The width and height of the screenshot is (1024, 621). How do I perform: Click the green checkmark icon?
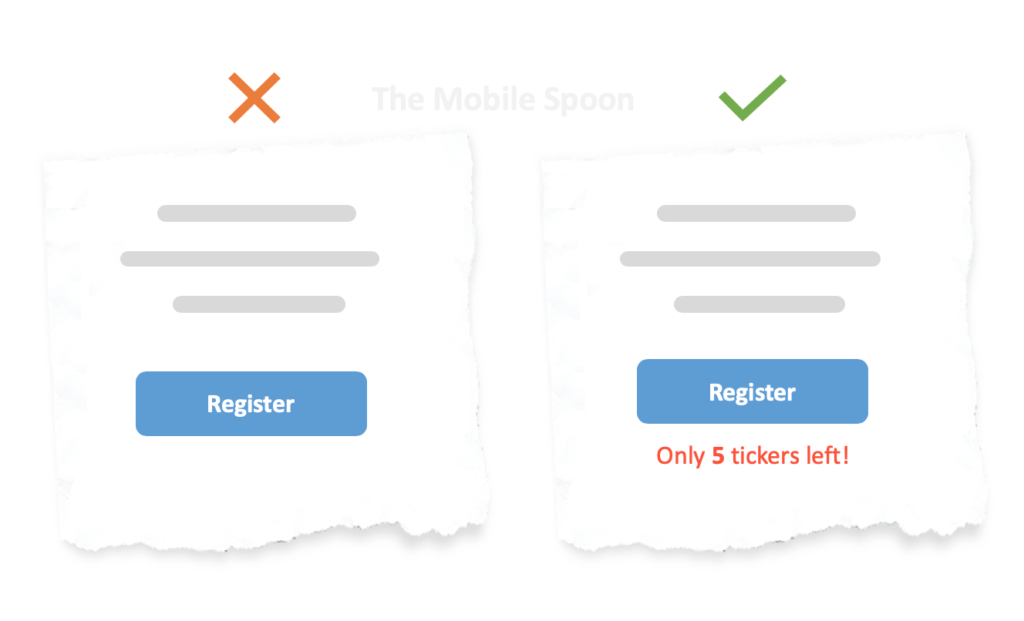pyautogui.click(x=751, y=99)
